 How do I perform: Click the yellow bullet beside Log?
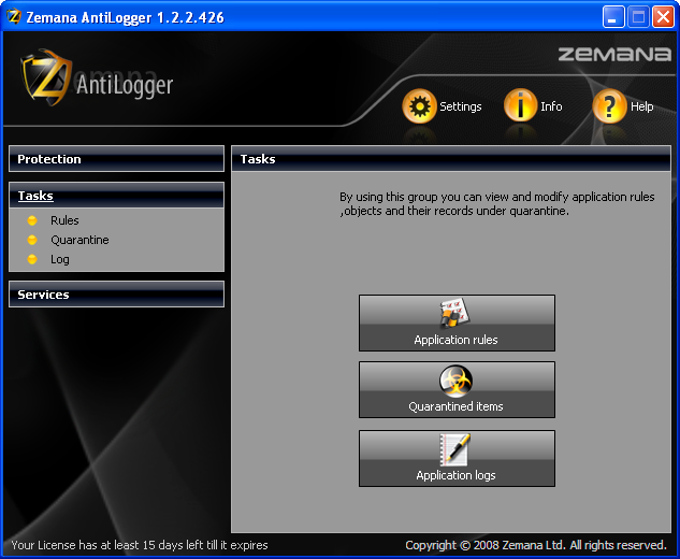tap(32, 259)
